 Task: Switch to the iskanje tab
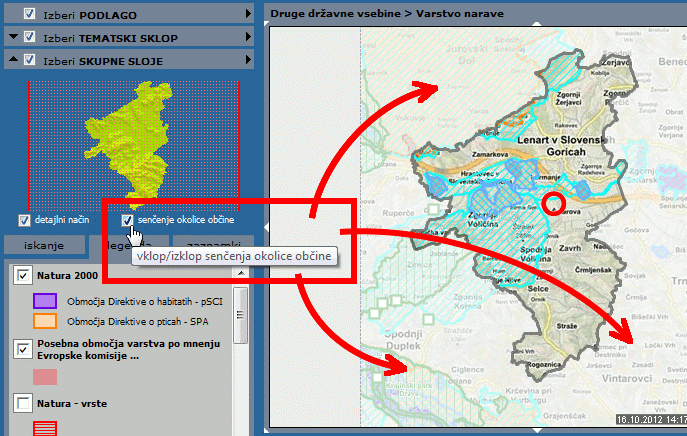(43, 246)
